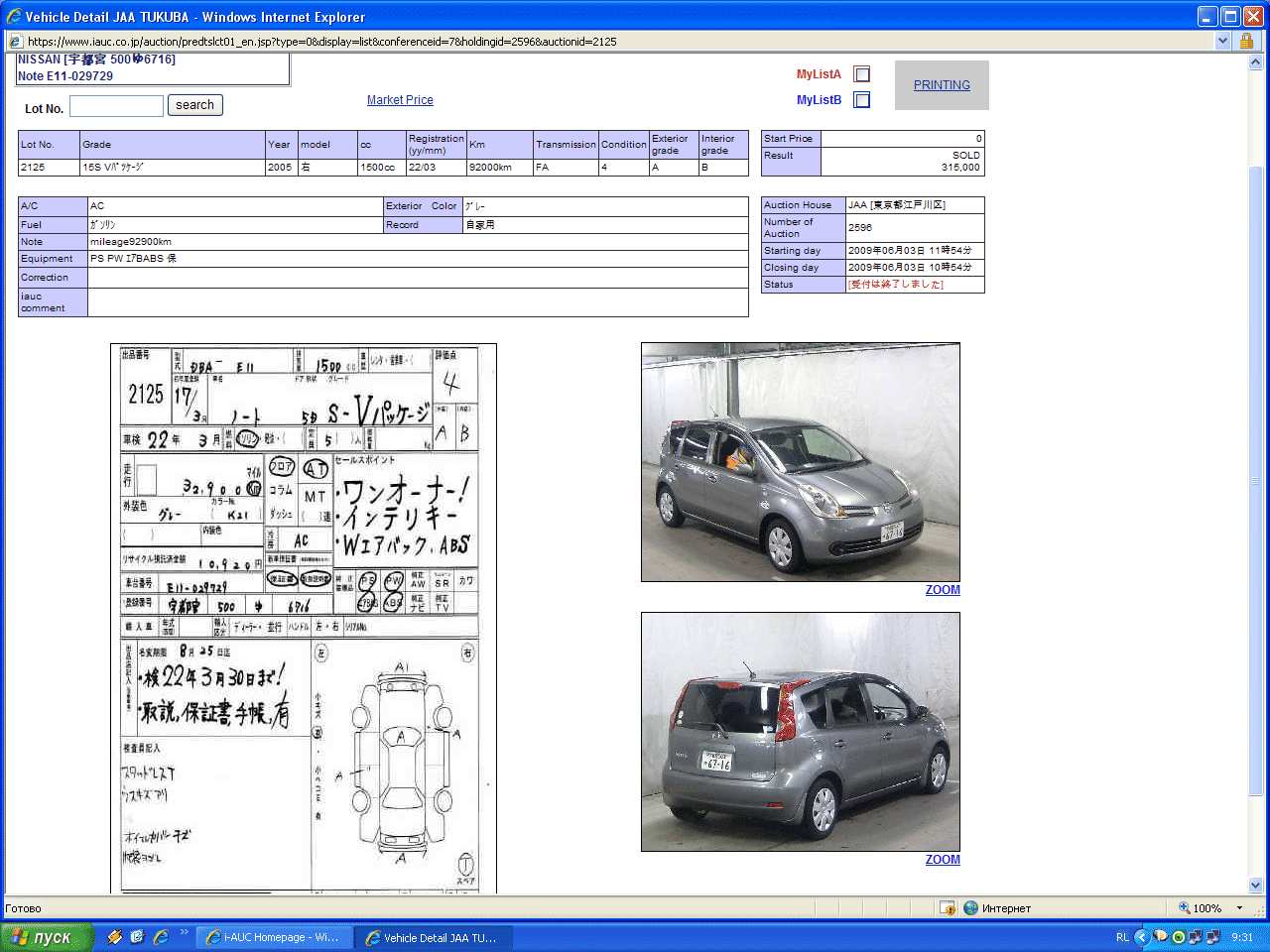Open ZOOM link under rear car photo
This screenshot has height=952, width=1270.
(943, 860)
